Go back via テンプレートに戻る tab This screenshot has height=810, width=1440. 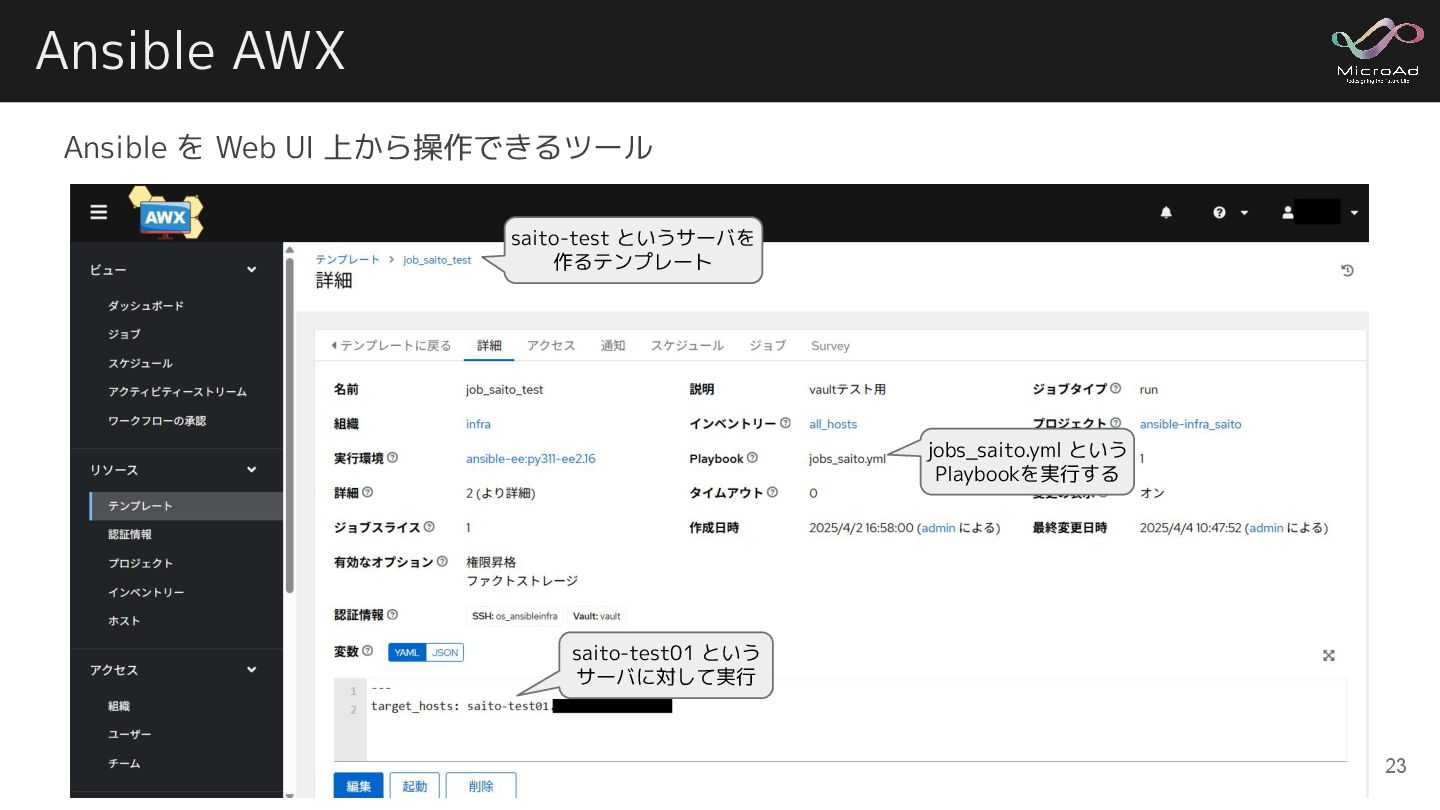[x=391, y=346]
